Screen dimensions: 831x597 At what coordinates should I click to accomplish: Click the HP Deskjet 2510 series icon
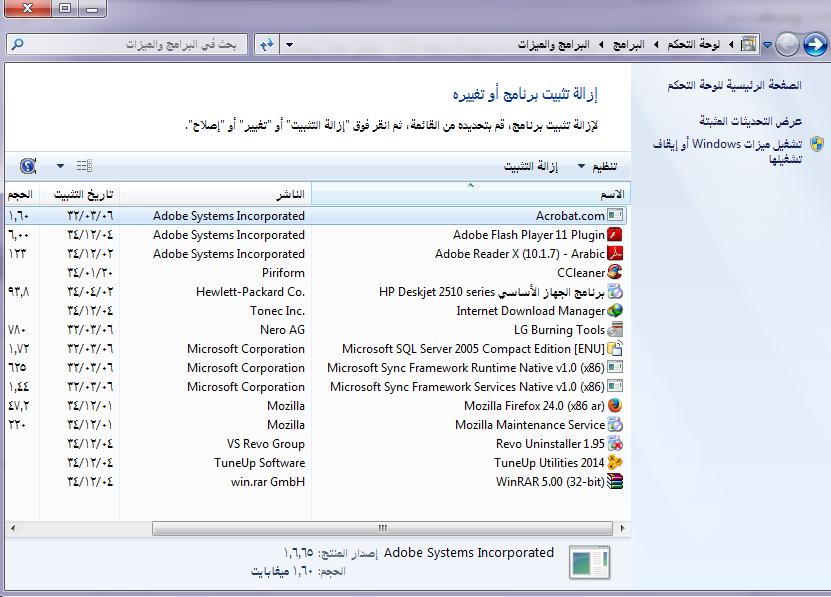pos(615,292)
